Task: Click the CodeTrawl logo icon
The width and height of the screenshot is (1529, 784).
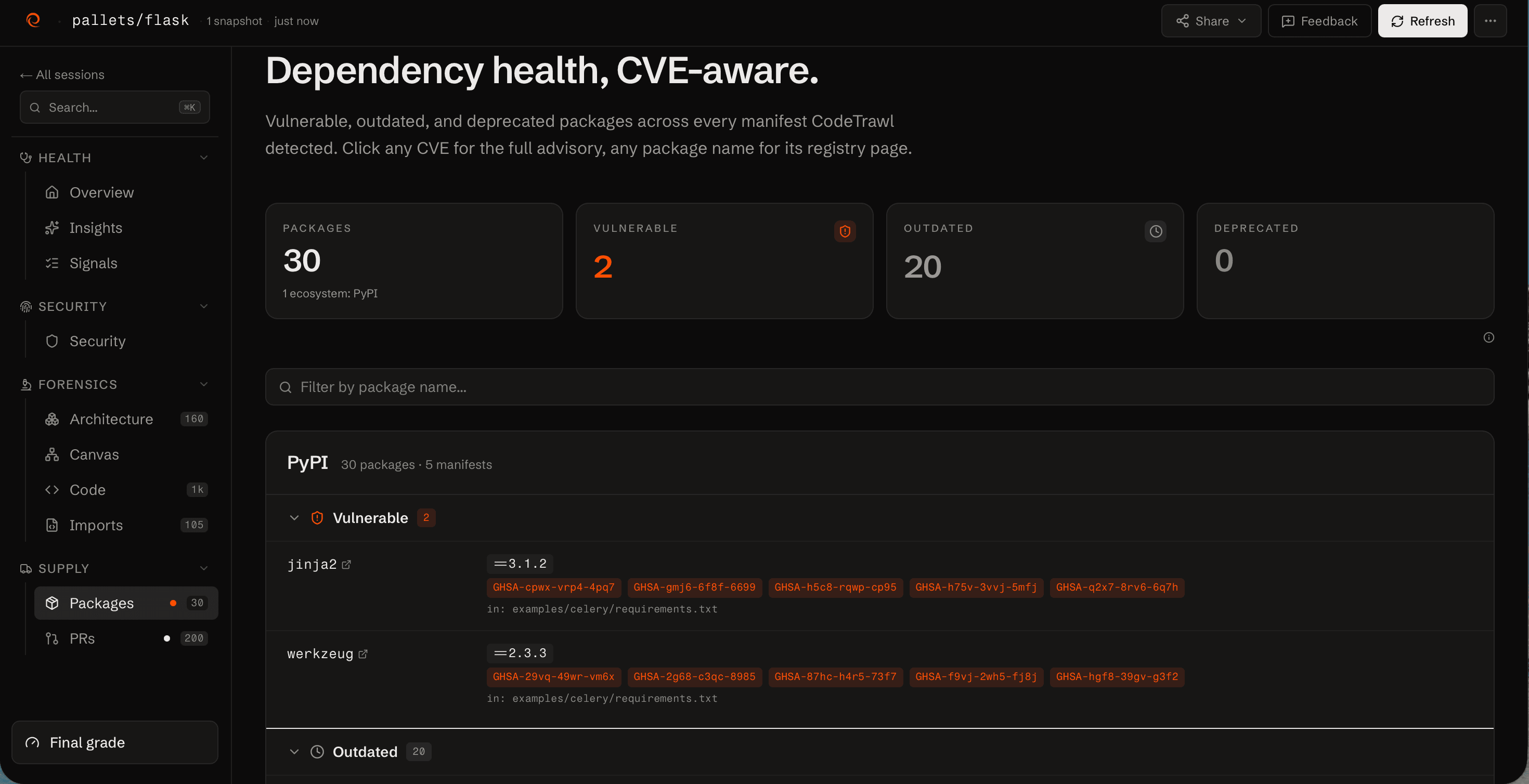Action: [x=33, y=21]
